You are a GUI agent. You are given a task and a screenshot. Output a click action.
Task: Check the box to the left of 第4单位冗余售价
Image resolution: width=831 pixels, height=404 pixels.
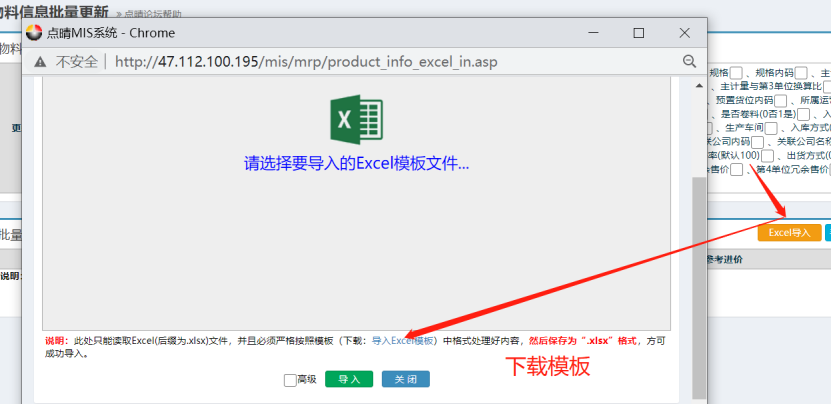point(736,170)
